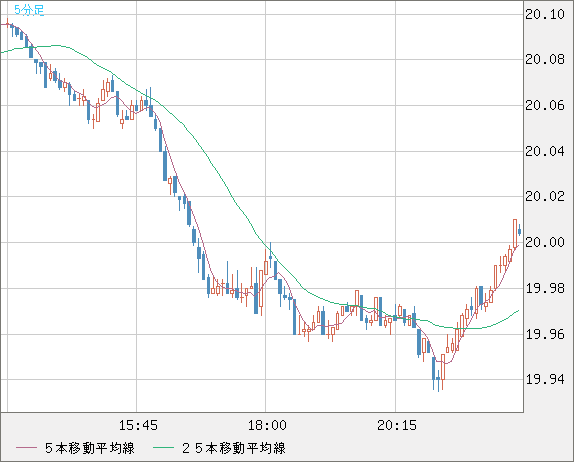
Task: Click the 20:15 time axis label
Action: (x=397, y=425)
